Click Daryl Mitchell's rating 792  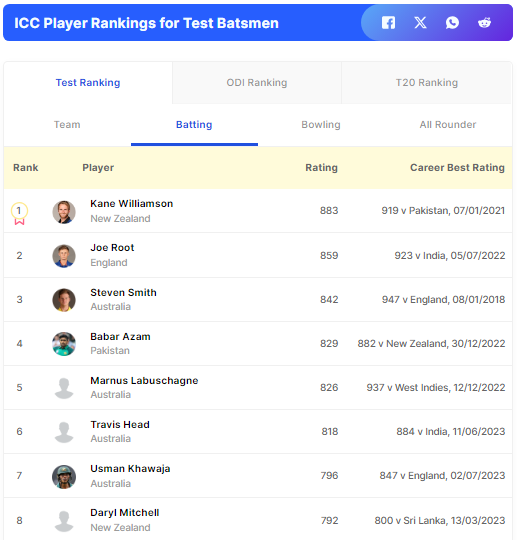pyautogui.click(x=329, y=520)
